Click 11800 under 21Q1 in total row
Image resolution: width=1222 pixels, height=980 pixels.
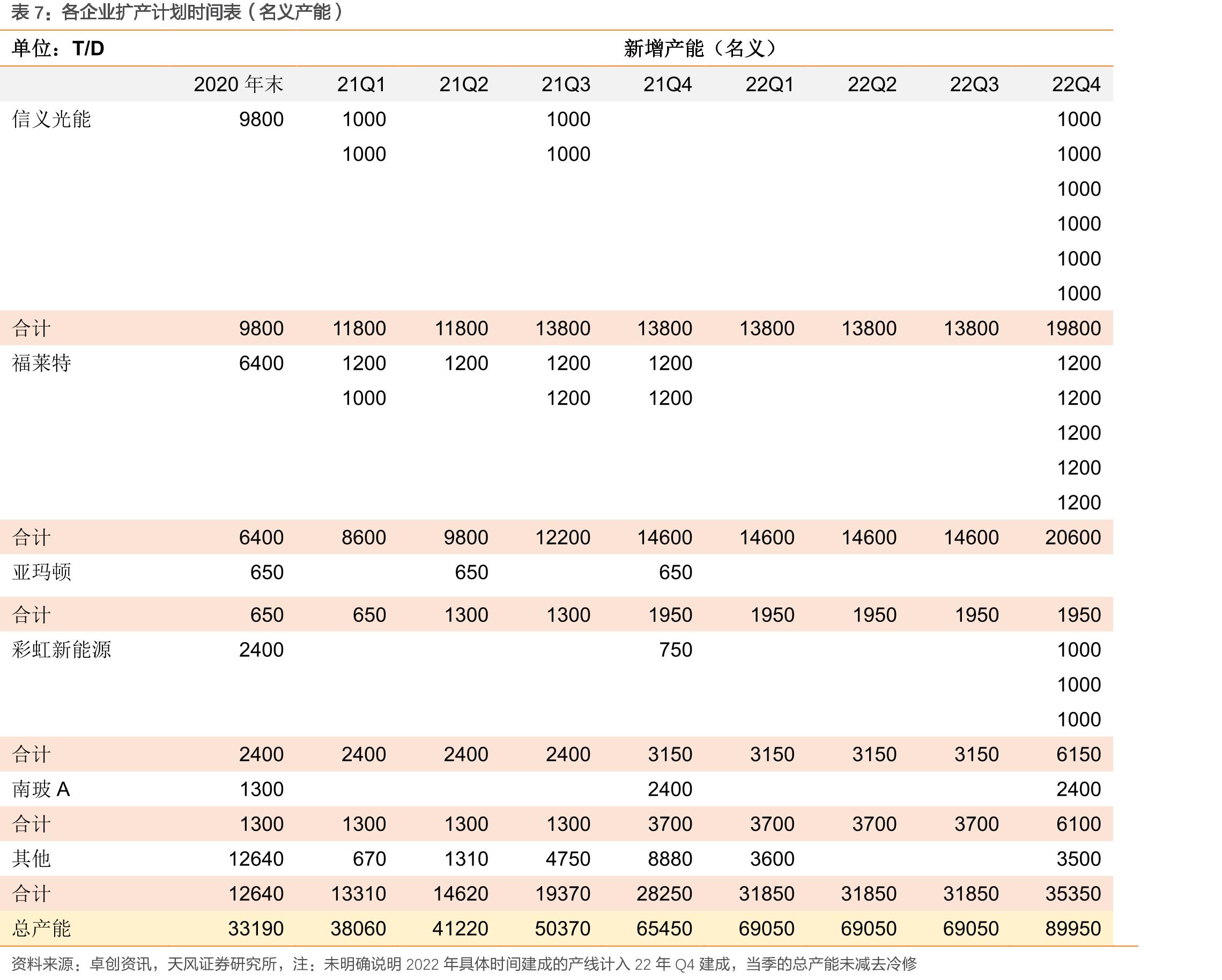click(359, 328)
